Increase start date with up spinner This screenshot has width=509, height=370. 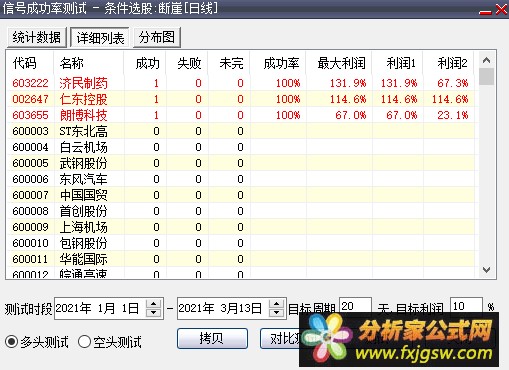(154, 304)
